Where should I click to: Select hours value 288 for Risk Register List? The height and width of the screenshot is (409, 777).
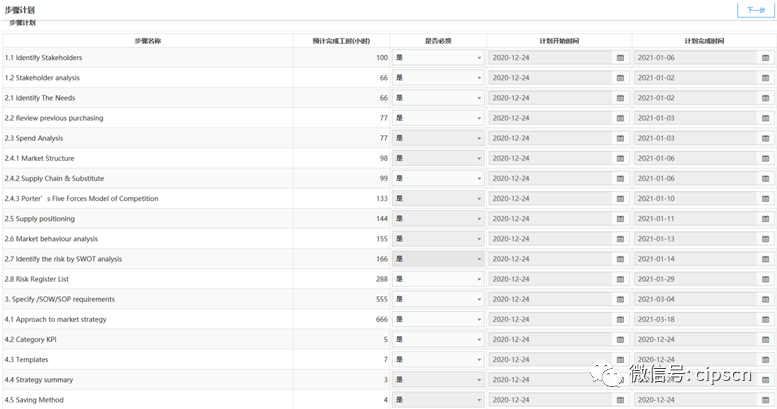pyautogui.click(x=382, y=279)
